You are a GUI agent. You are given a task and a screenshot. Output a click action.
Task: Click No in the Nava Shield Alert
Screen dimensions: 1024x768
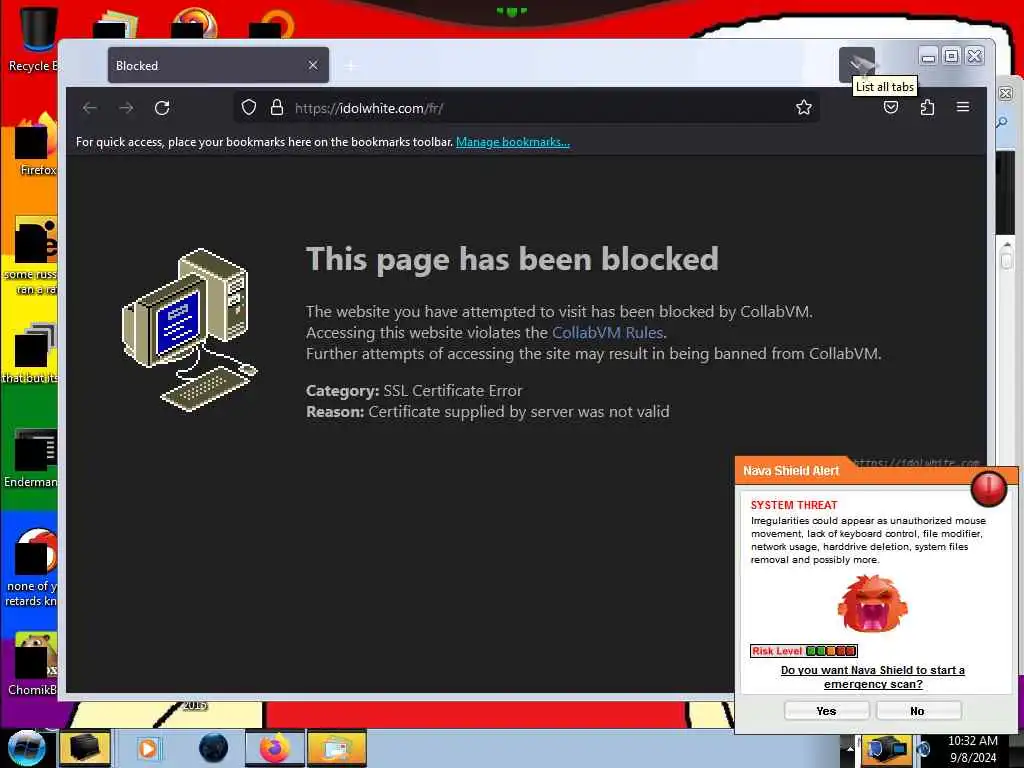(x=918, y=711)
